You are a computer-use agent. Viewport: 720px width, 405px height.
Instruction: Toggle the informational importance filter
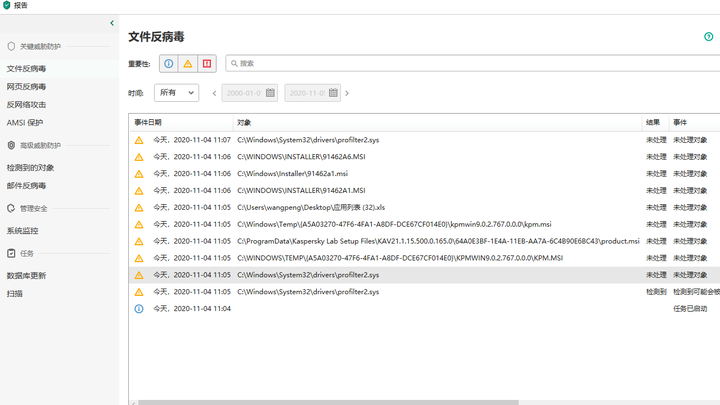(x=169, y=63)
